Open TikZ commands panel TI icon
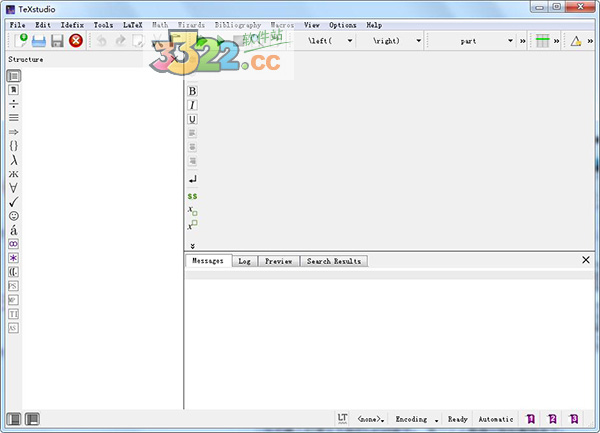600x433 pixels. (x=13, y=314)
